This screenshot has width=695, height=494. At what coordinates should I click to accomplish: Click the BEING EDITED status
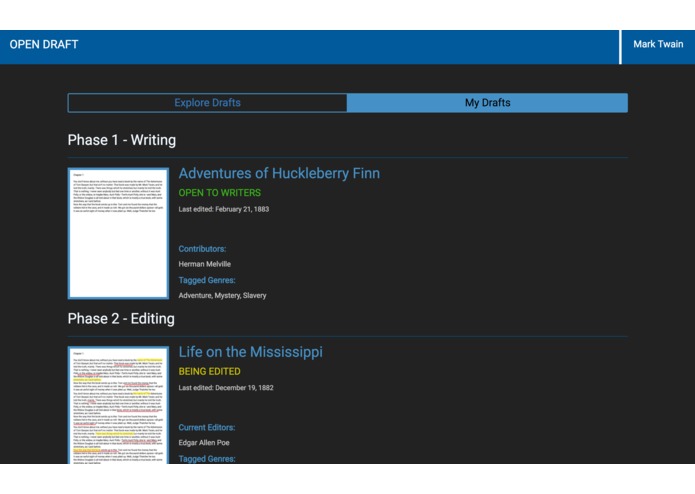coord(210,371)
